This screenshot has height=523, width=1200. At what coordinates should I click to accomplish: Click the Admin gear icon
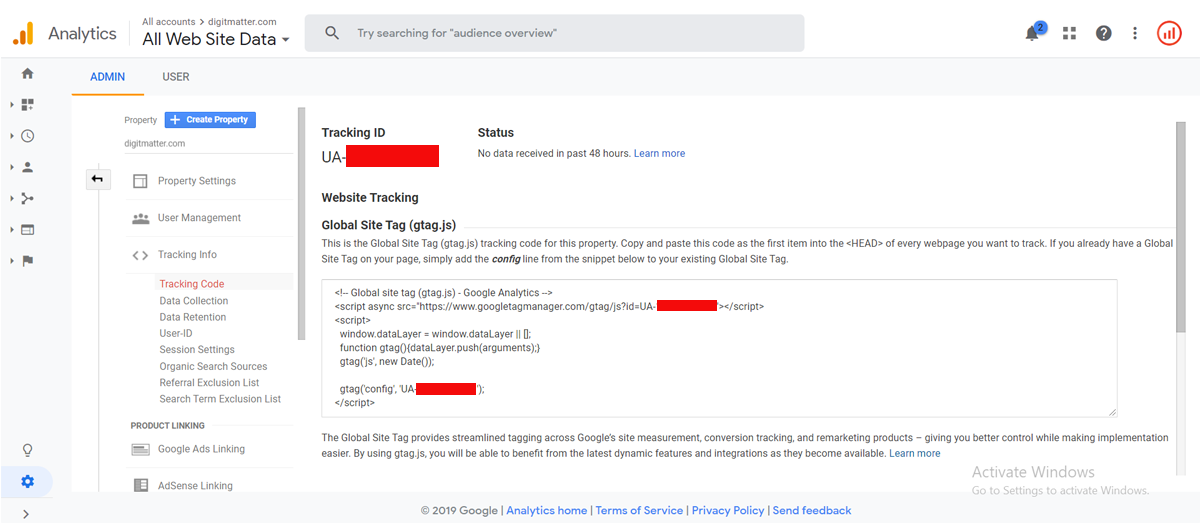(x=27, y=482)
